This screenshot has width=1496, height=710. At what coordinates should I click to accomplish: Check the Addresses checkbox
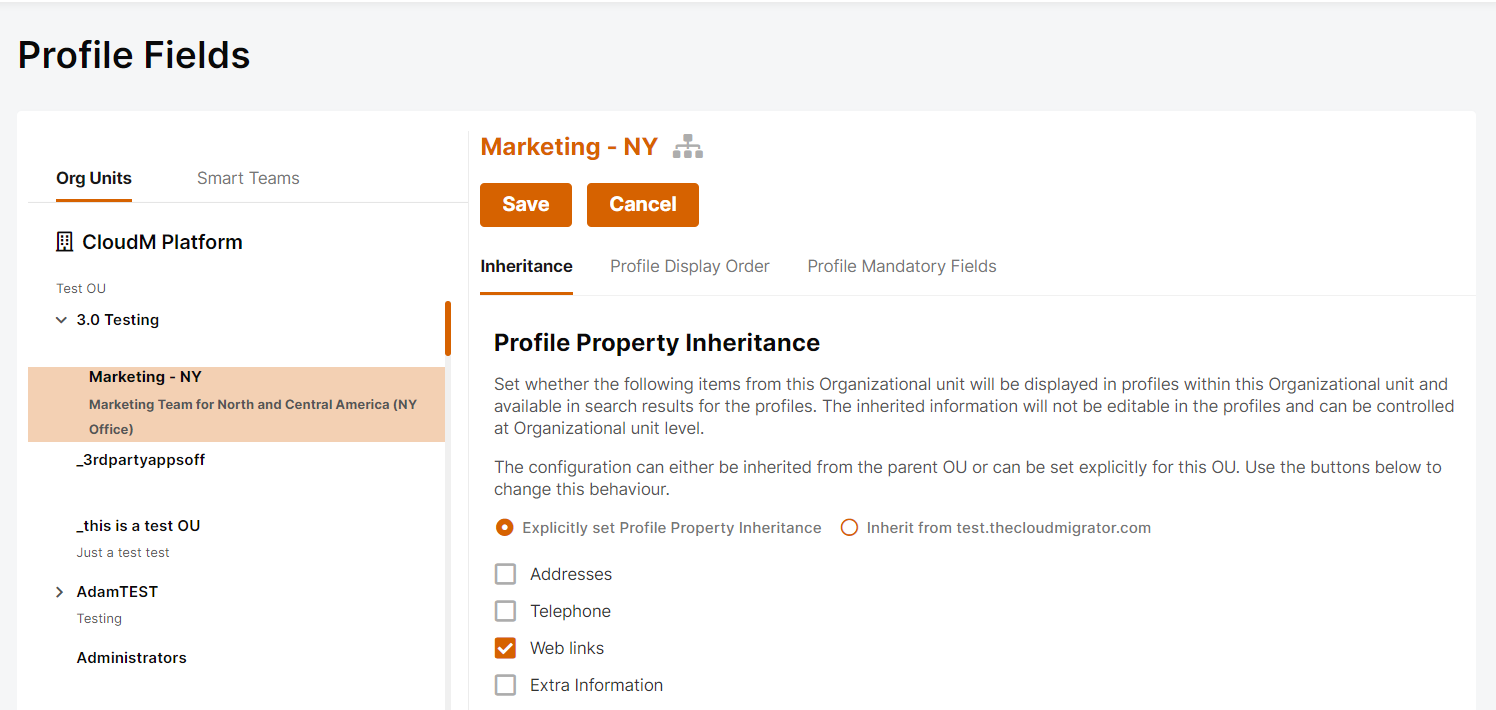pyautogui.click(x=505, y=574)
